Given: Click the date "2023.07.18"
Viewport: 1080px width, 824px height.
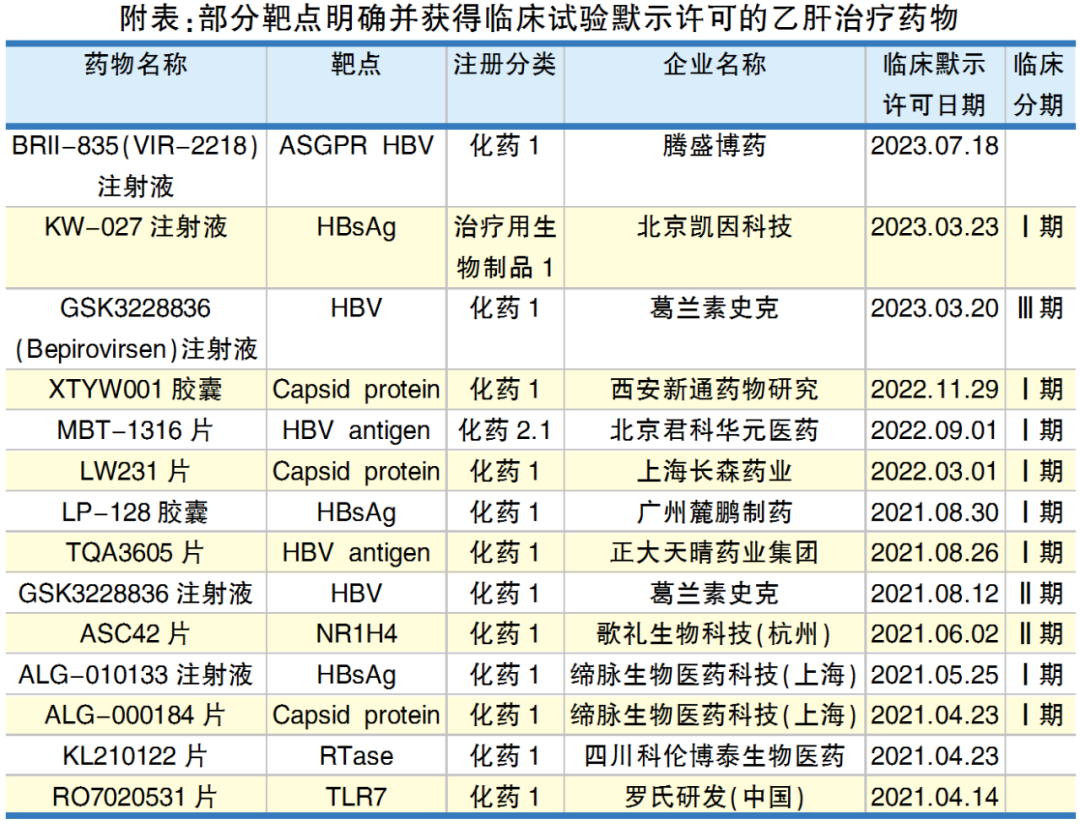Looking at the screenshot, I should click(x=934, y=145).
